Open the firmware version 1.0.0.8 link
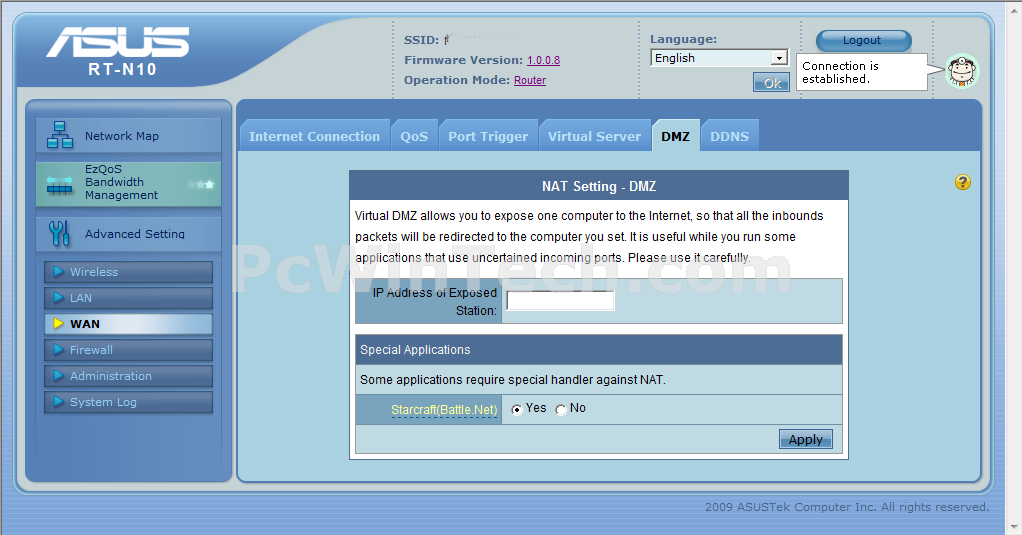The height and width of the screenshot is (535, 1022). pos(543,60)
